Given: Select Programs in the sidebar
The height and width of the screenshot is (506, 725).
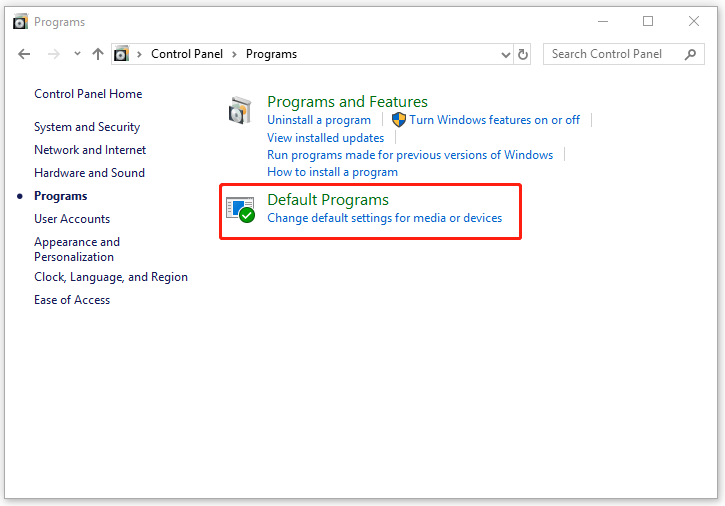Looking at the screenshot, I should [61, 196].
